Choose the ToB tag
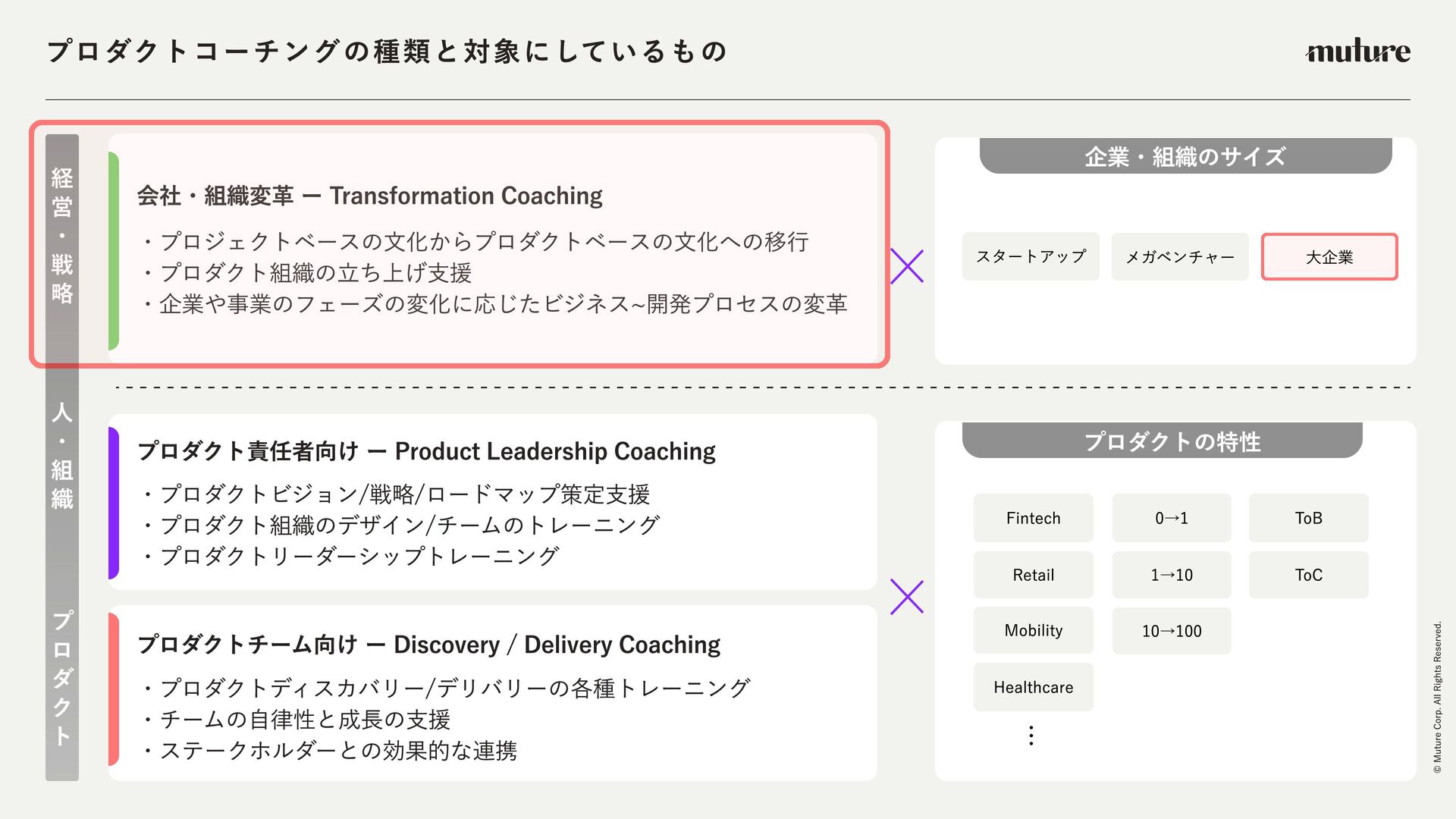 click(x=1308, y=518)
